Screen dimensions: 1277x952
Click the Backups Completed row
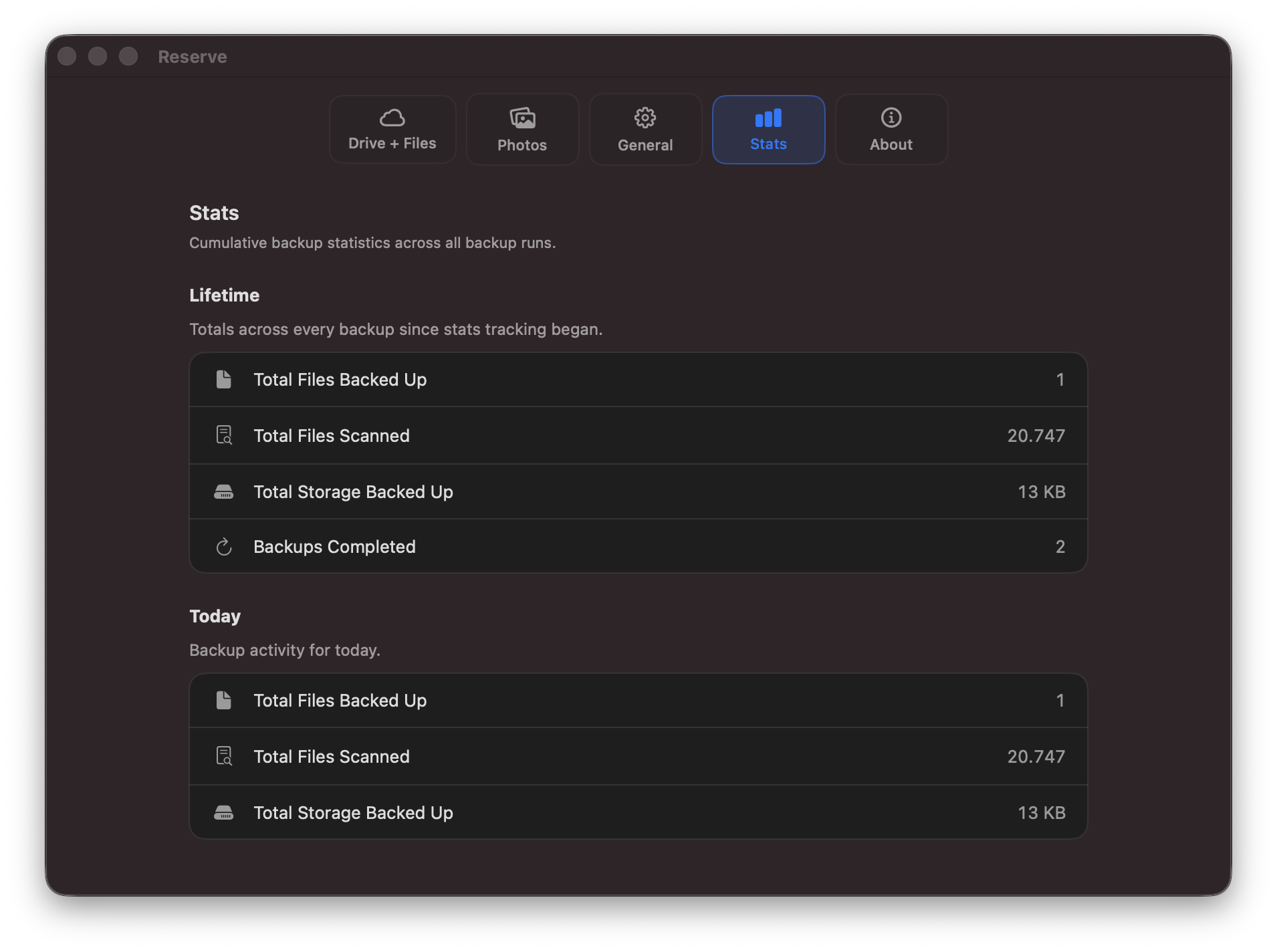pos(637,546)
